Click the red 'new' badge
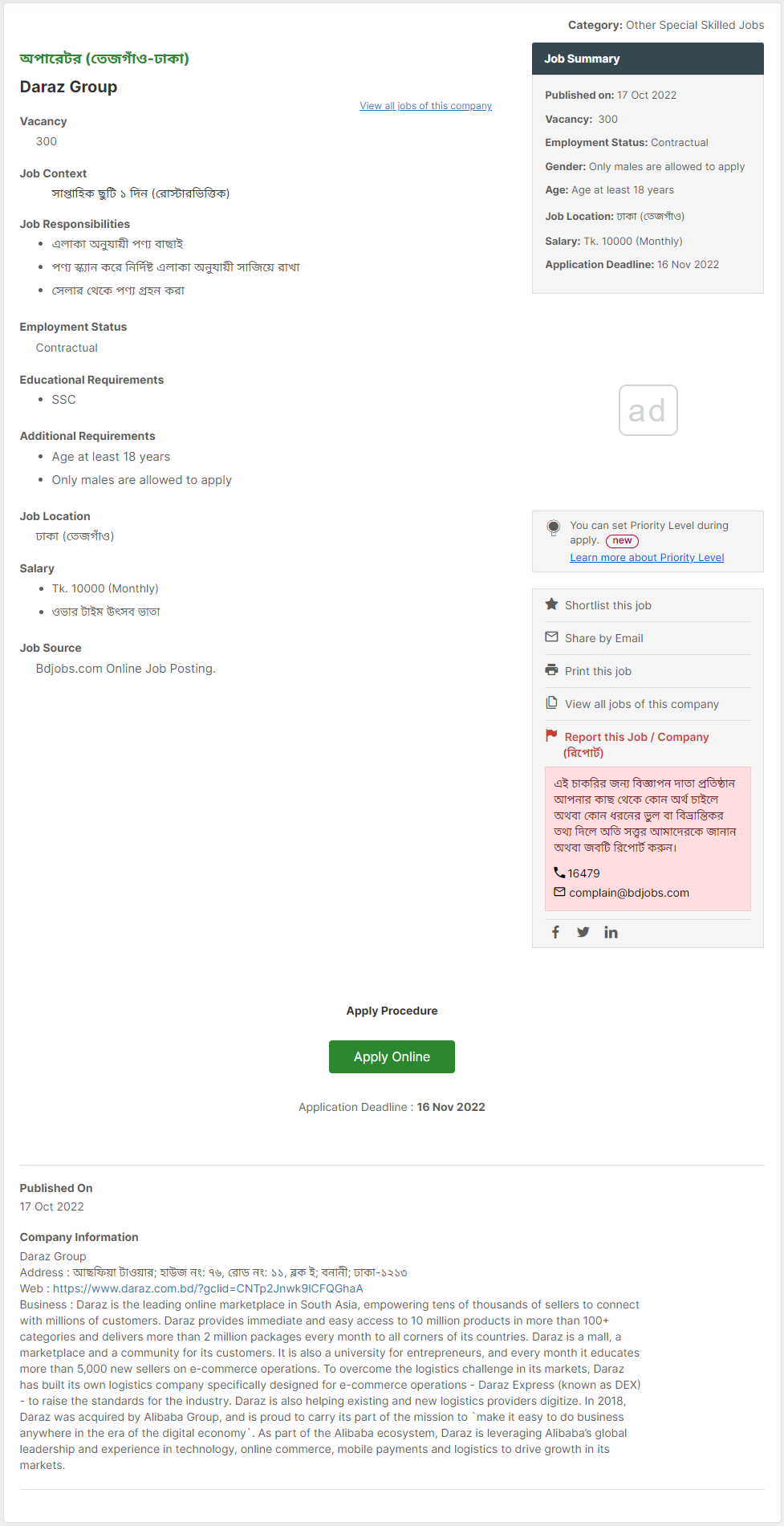The width and height of the screenshot is (784, 1526). point(622,541)
